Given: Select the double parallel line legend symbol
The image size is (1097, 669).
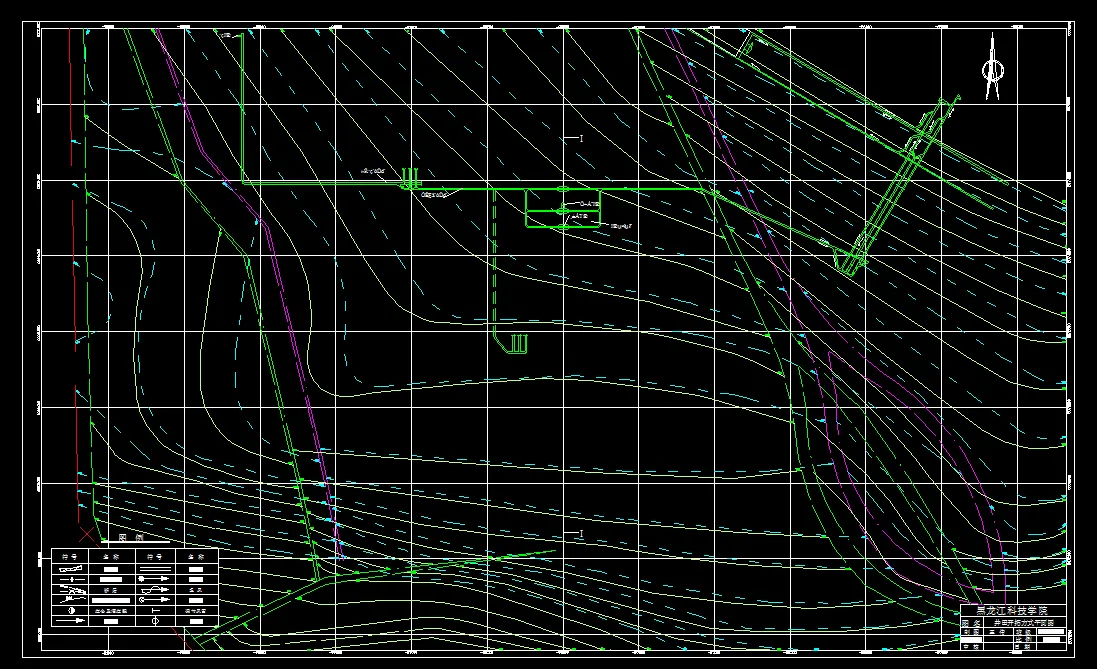Looking at the screenshot, I should 155,569.
